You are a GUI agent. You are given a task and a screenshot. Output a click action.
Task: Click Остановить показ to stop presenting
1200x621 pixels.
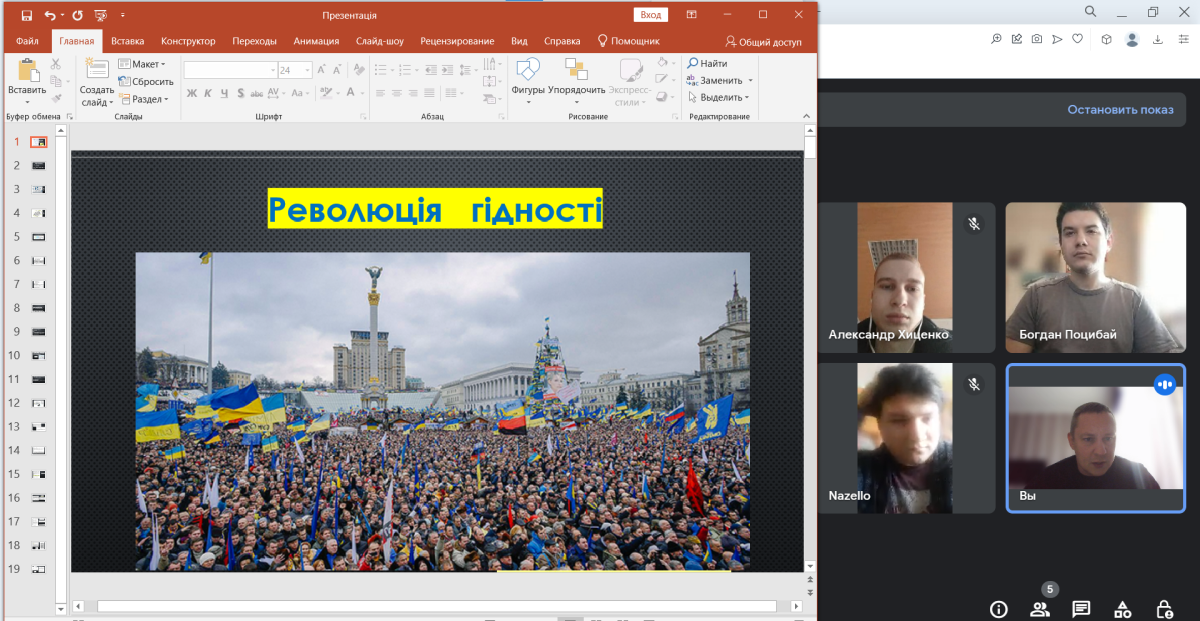(x=1120, y=110)
